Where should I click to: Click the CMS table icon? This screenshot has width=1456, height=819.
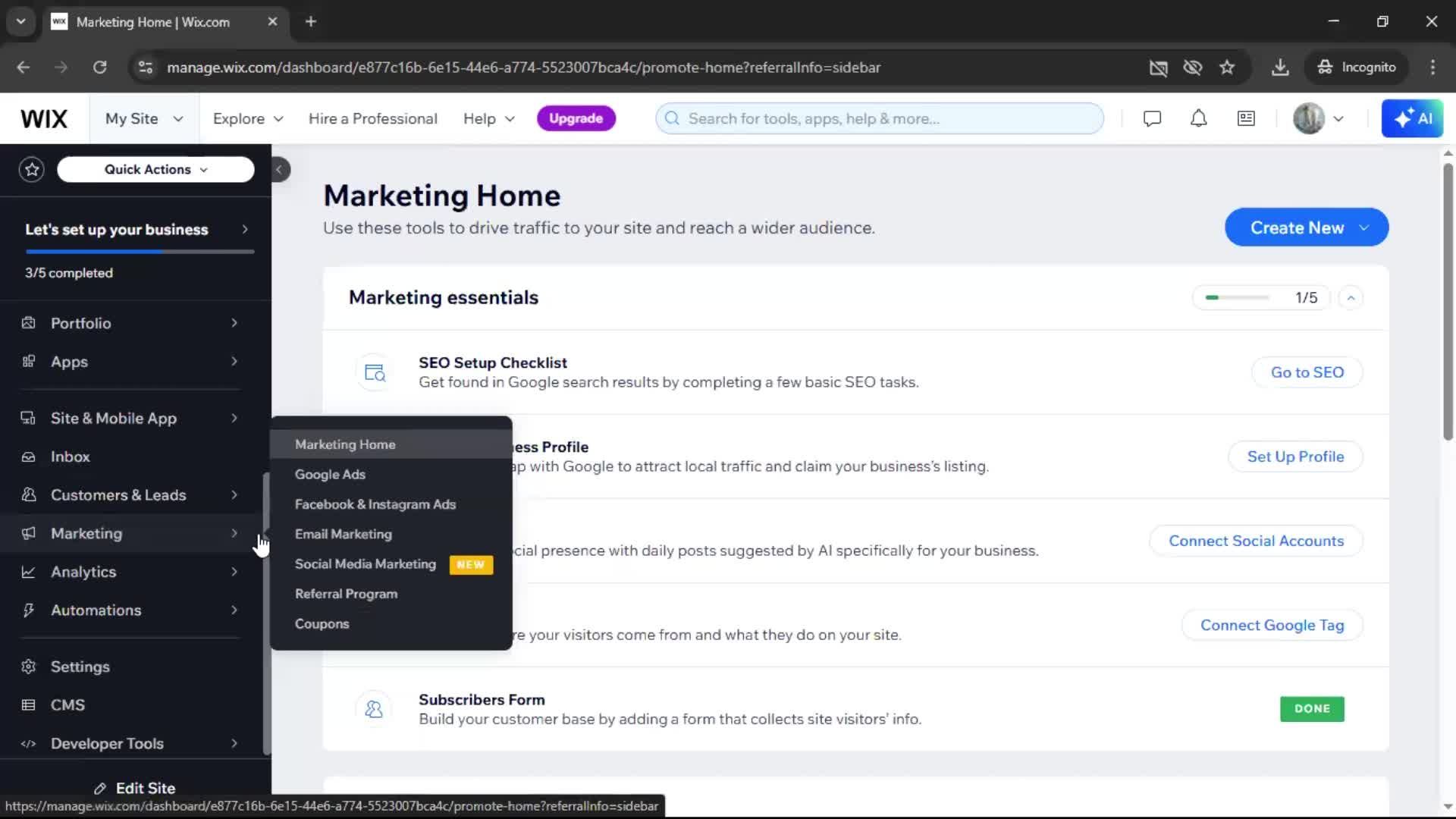point(29,705)
